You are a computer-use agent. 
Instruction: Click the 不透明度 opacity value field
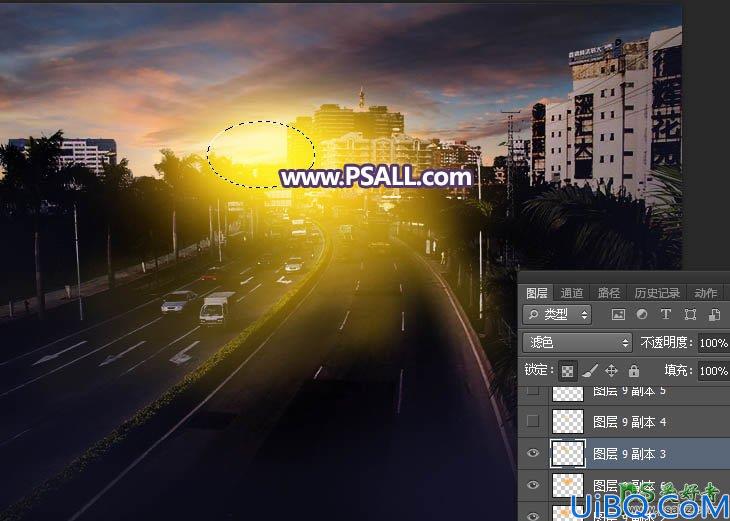(x=714, y=343)
